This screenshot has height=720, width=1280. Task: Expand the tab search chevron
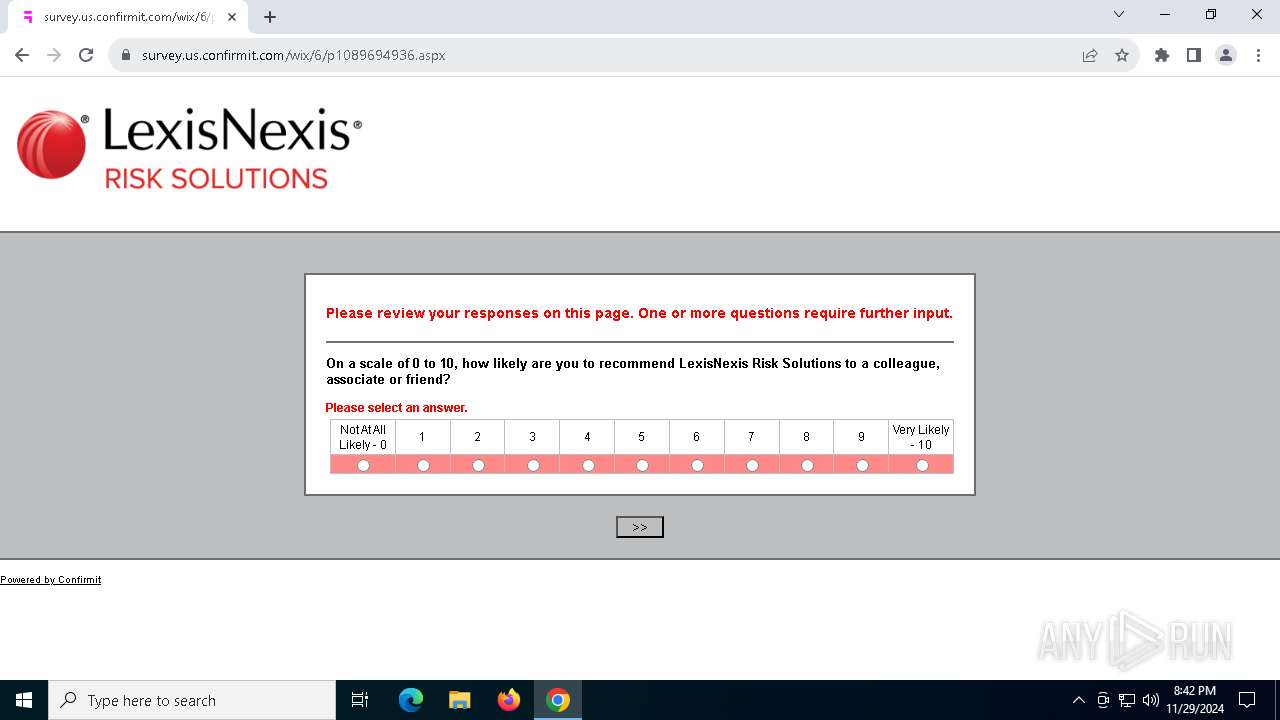[1119, 15]
